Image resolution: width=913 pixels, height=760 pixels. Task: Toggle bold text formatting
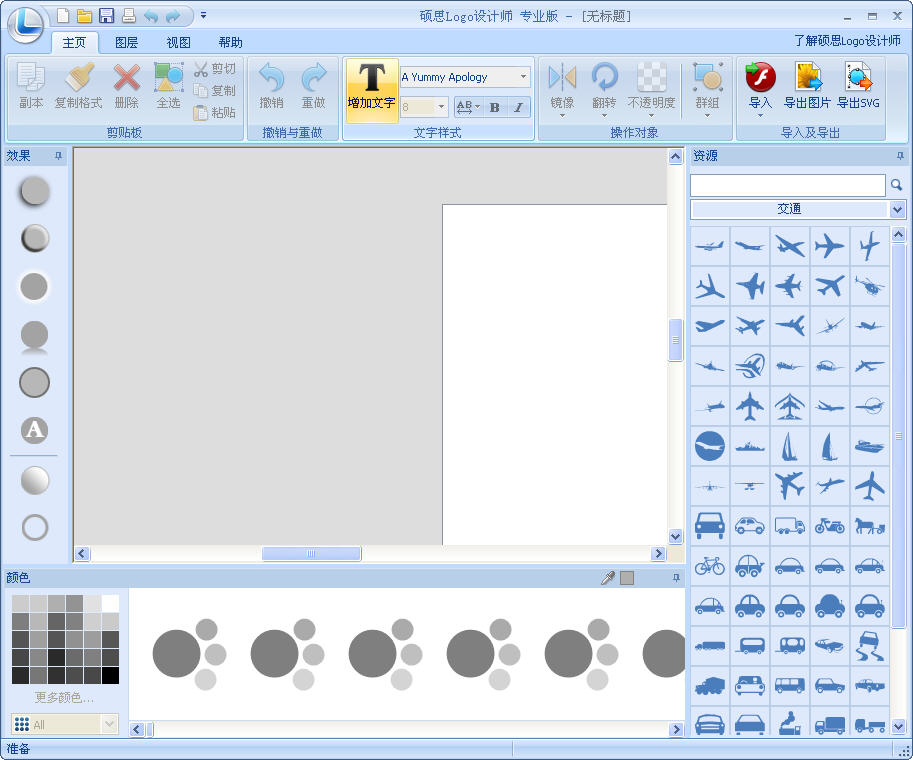(x=494, y=107)
